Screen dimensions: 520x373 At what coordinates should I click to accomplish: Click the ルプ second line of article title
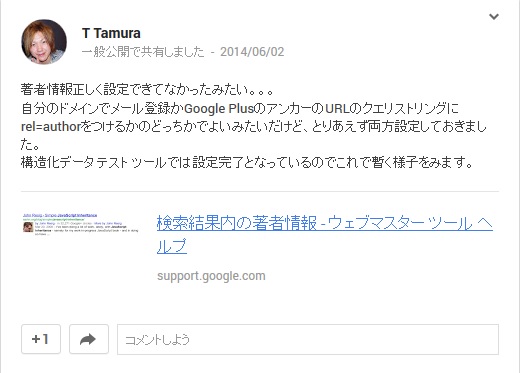pos(172,246)
